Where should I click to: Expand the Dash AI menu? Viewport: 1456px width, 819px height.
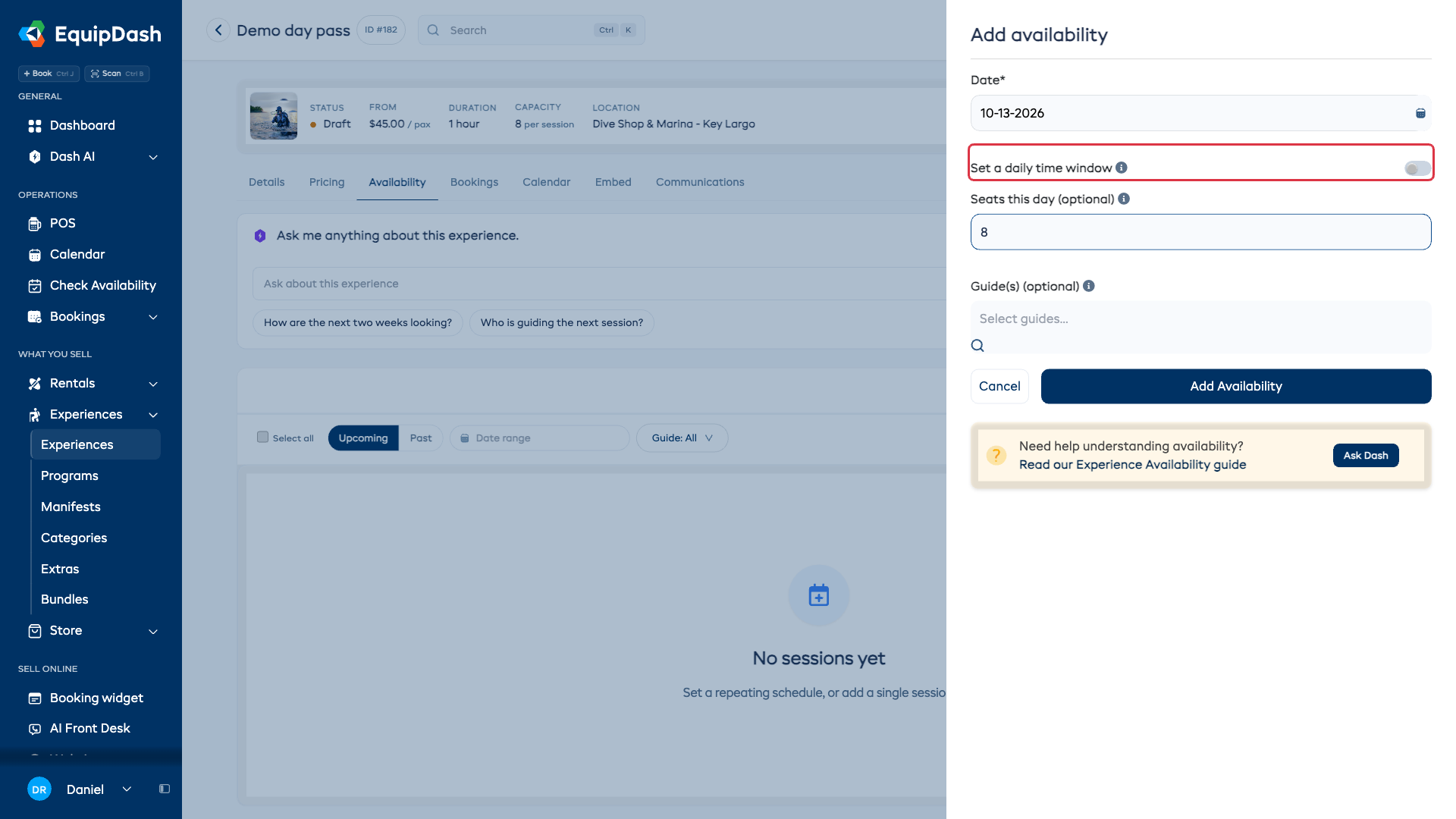coord(153,157)
